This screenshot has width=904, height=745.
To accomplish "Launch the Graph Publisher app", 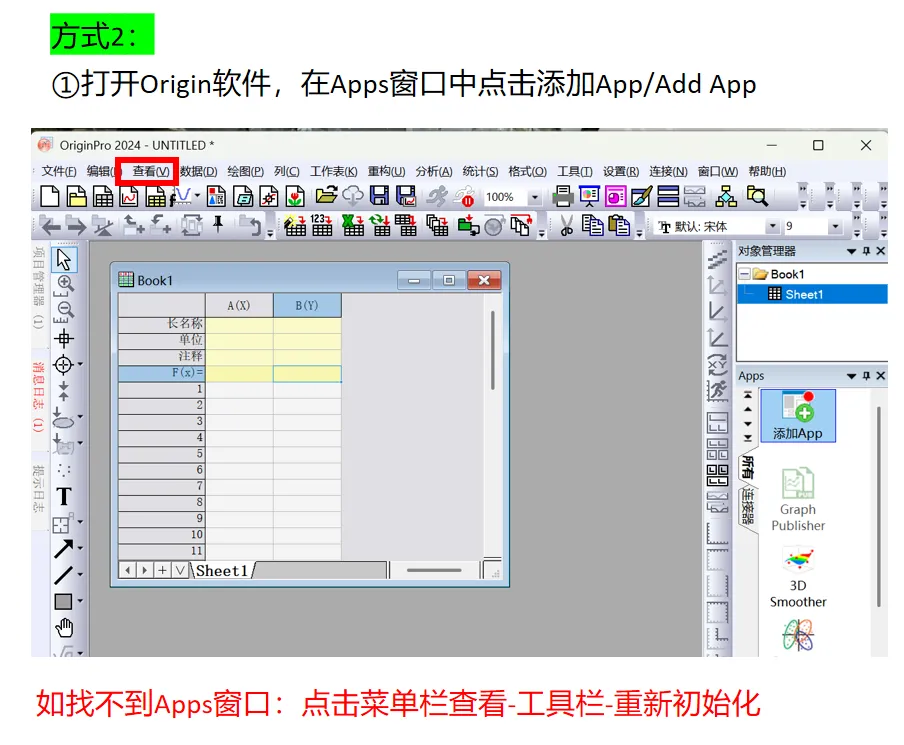I will [x=798, y=499].
